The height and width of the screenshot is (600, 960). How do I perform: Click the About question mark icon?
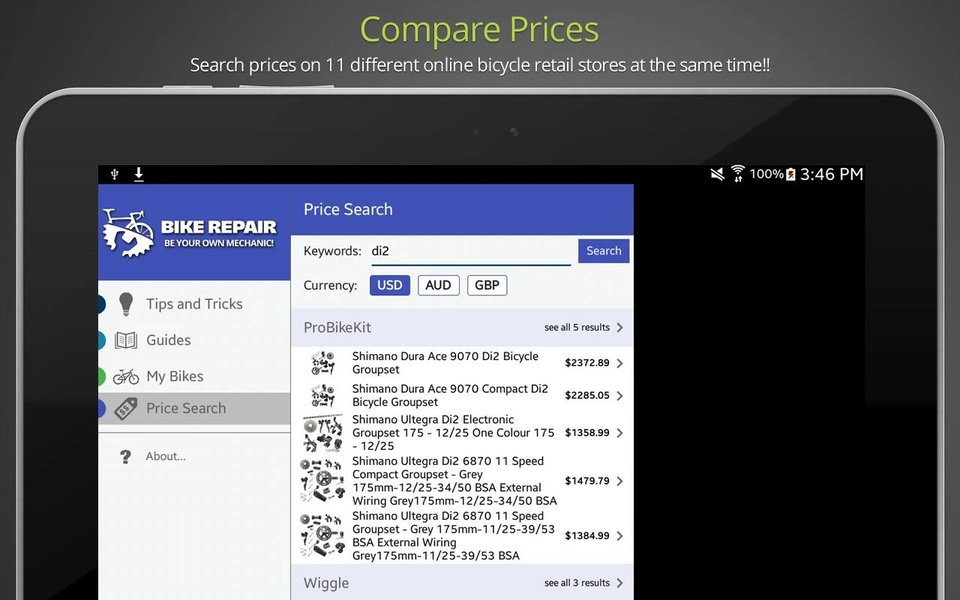(126, 456)
